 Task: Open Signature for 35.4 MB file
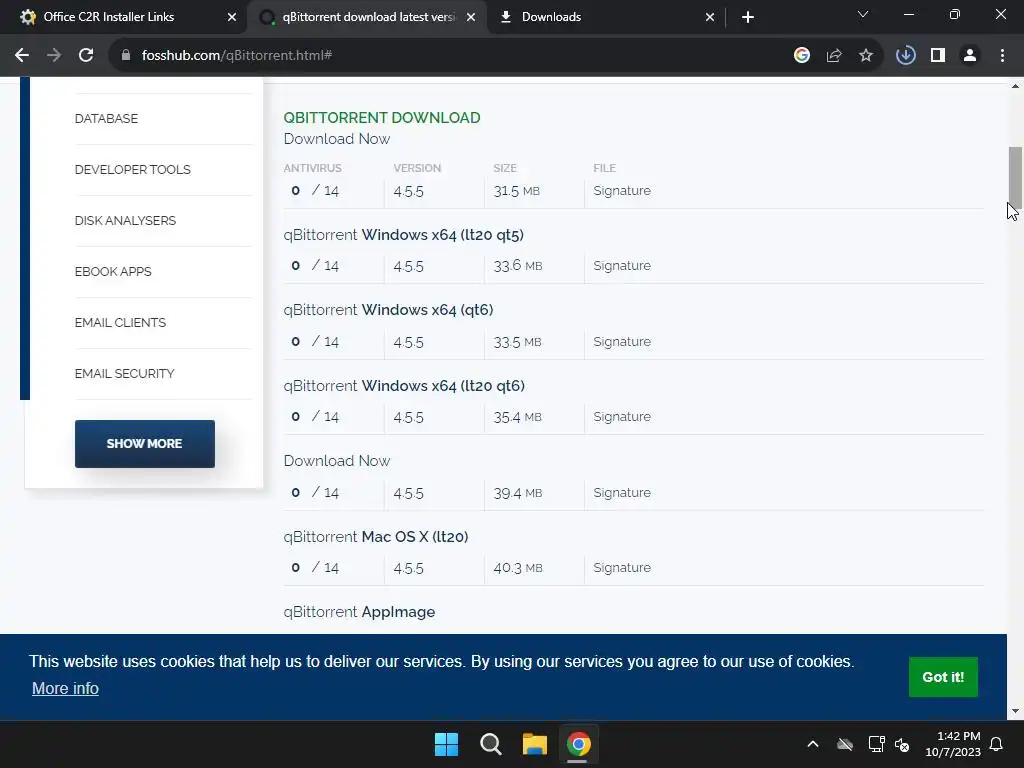pos(622,417)
